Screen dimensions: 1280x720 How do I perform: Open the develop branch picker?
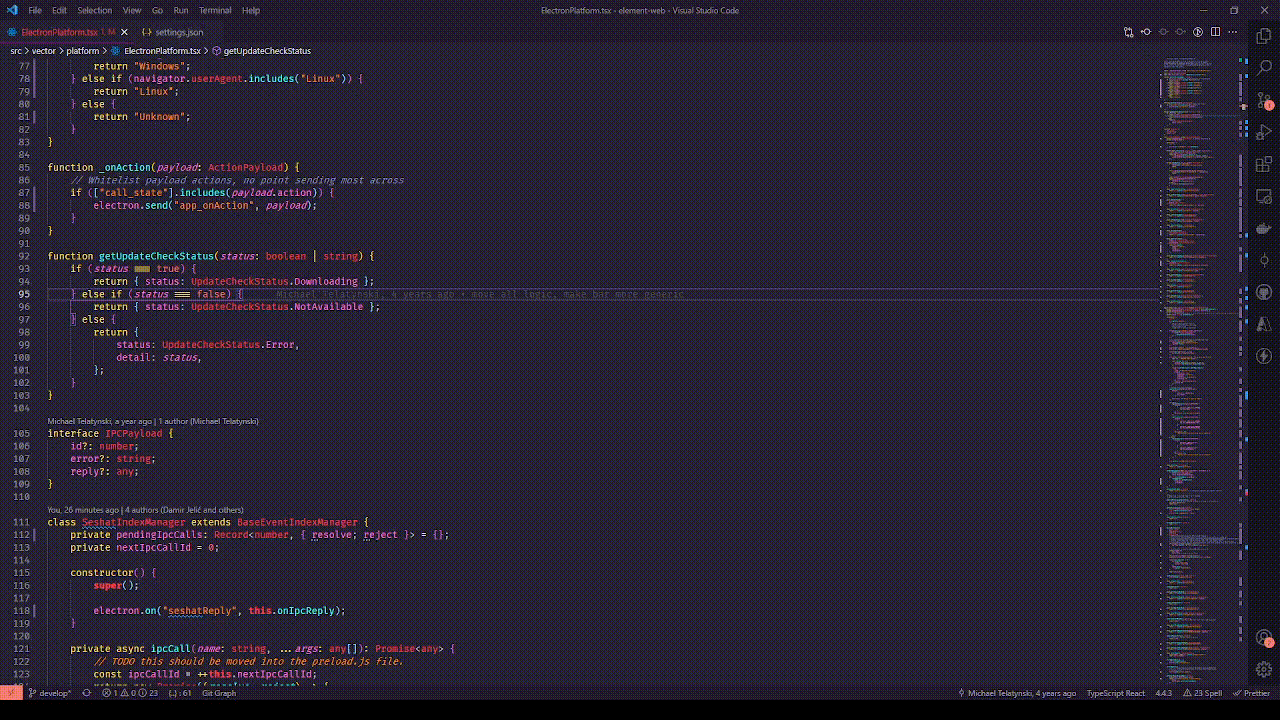(x=50, y=693)
